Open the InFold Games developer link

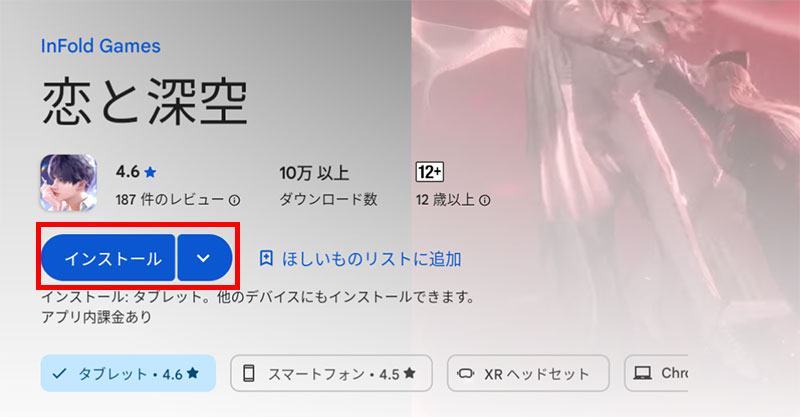pos(101,46)
